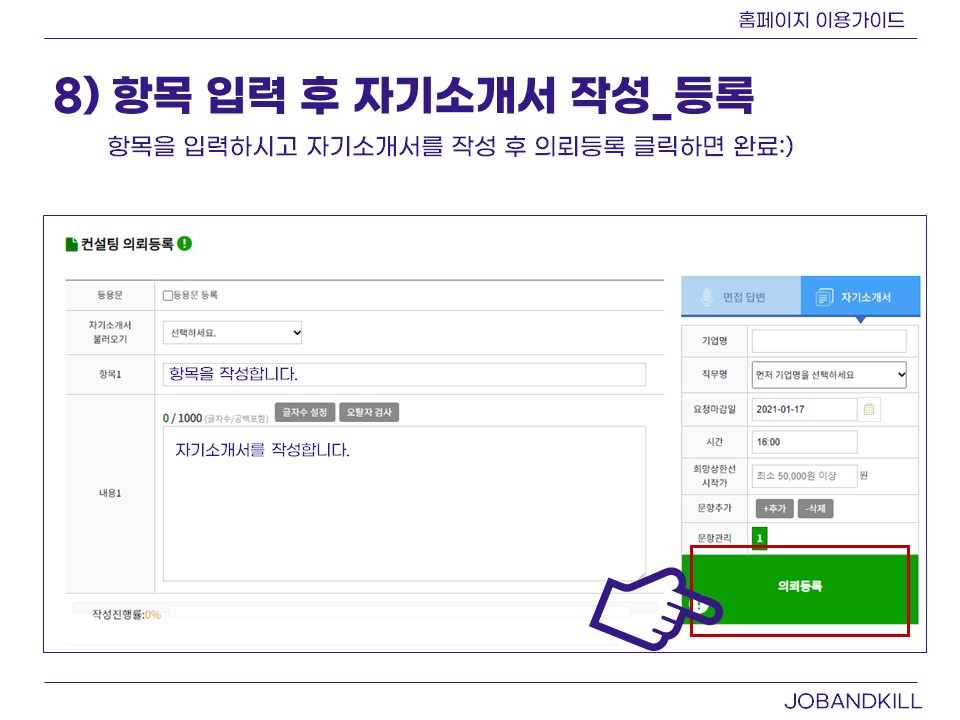The image size is (960, 720).
Task: Click the 기업명 input field
Action: [828, 341]
